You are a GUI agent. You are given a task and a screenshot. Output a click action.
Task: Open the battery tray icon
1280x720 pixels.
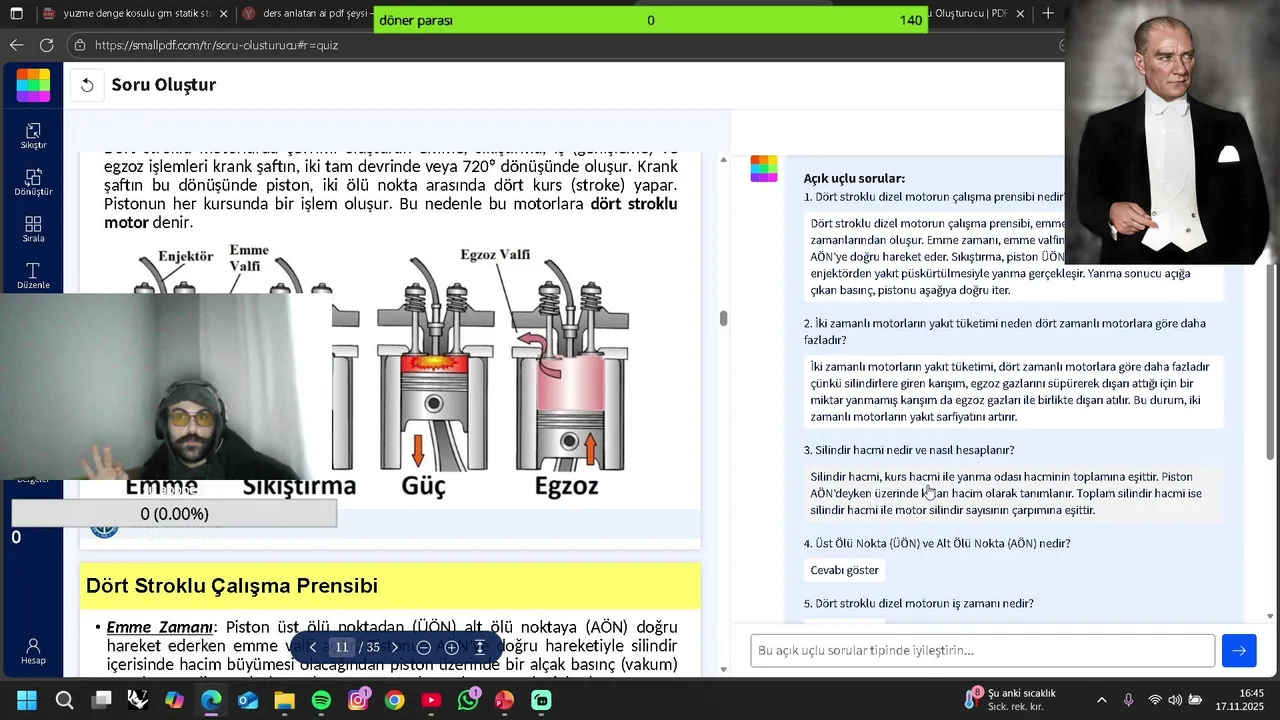pos(1195,700)
